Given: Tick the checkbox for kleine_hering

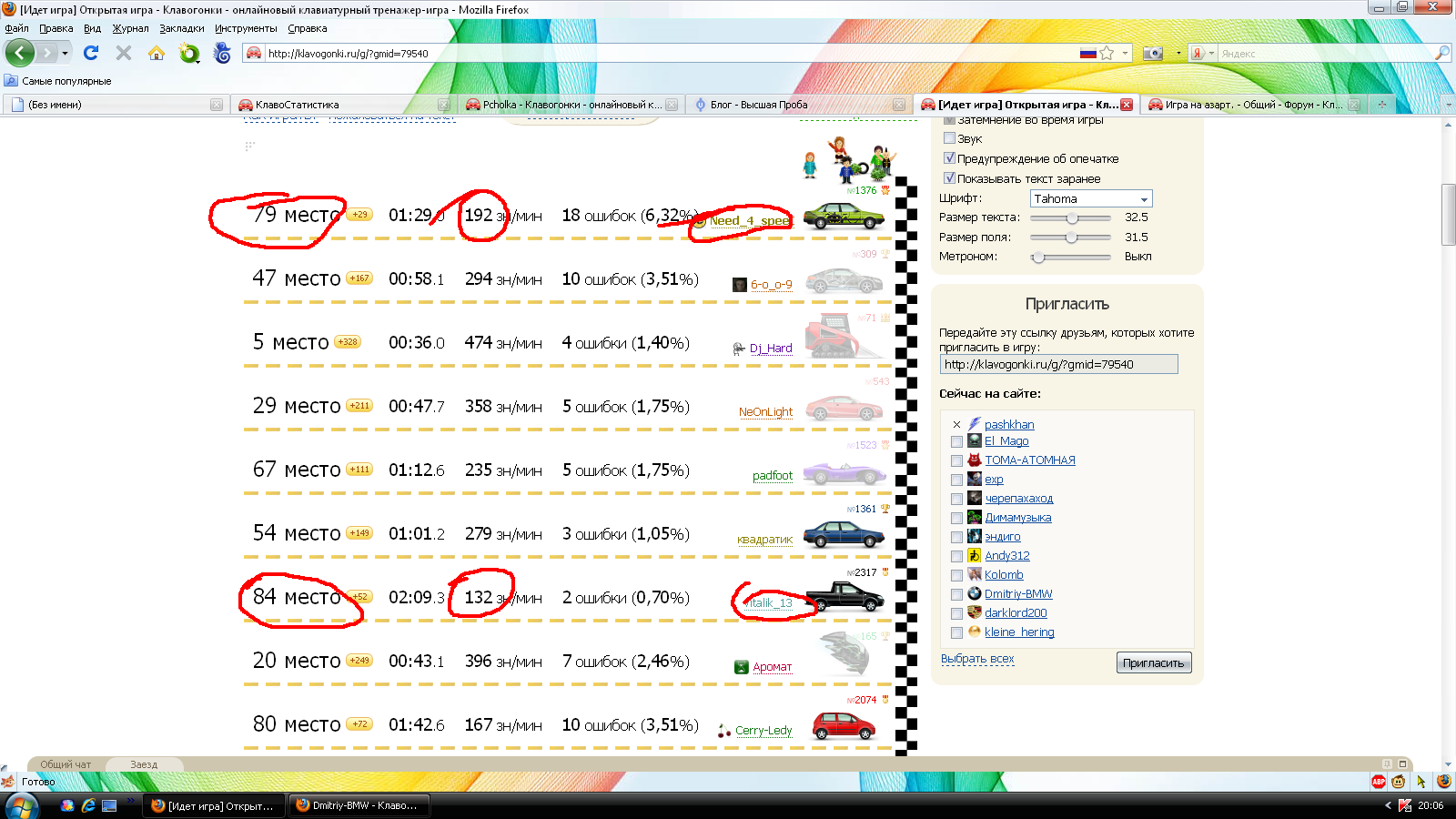Looking at the screenshot, I should click(x=956, y=632).
